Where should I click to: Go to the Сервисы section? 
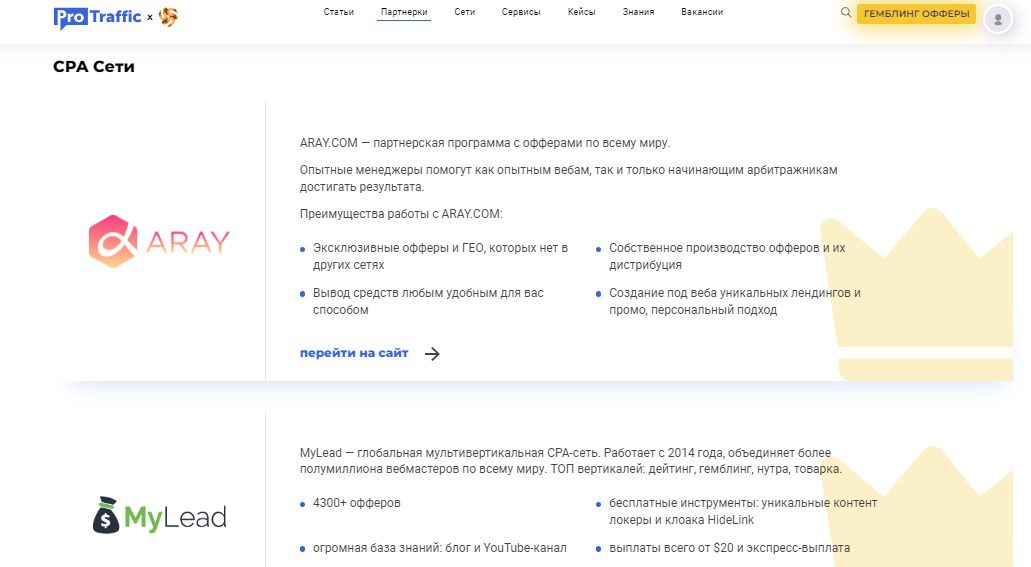click(521, 12)
